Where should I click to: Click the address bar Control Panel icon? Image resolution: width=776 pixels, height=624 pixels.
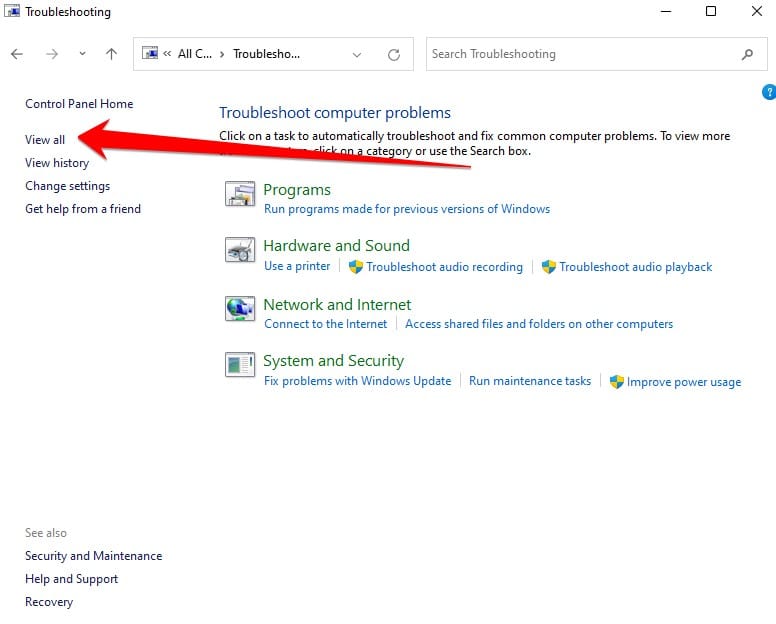pos(150,53)
